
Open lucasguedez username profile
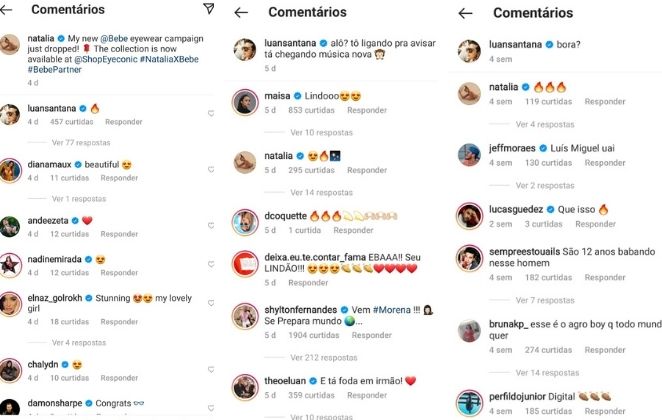coord(516,209)
